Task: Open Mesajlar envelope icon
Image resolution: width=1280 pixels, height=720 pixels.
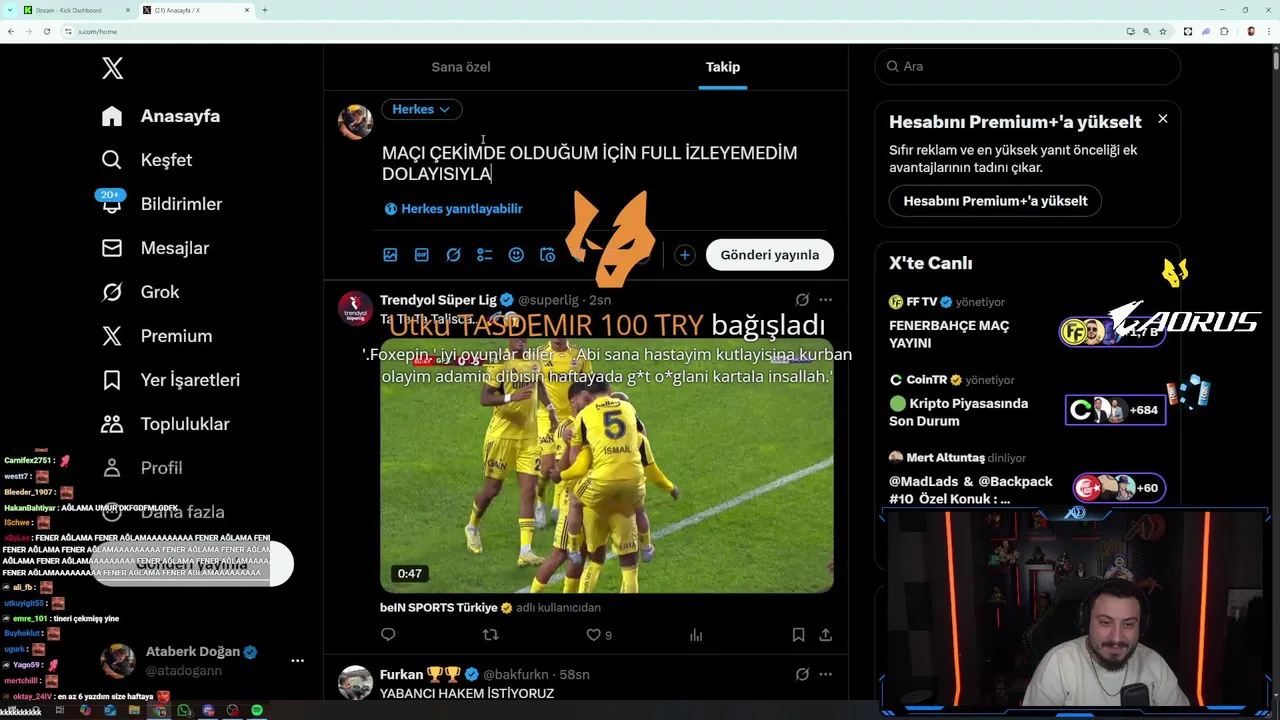Action: 112,248
